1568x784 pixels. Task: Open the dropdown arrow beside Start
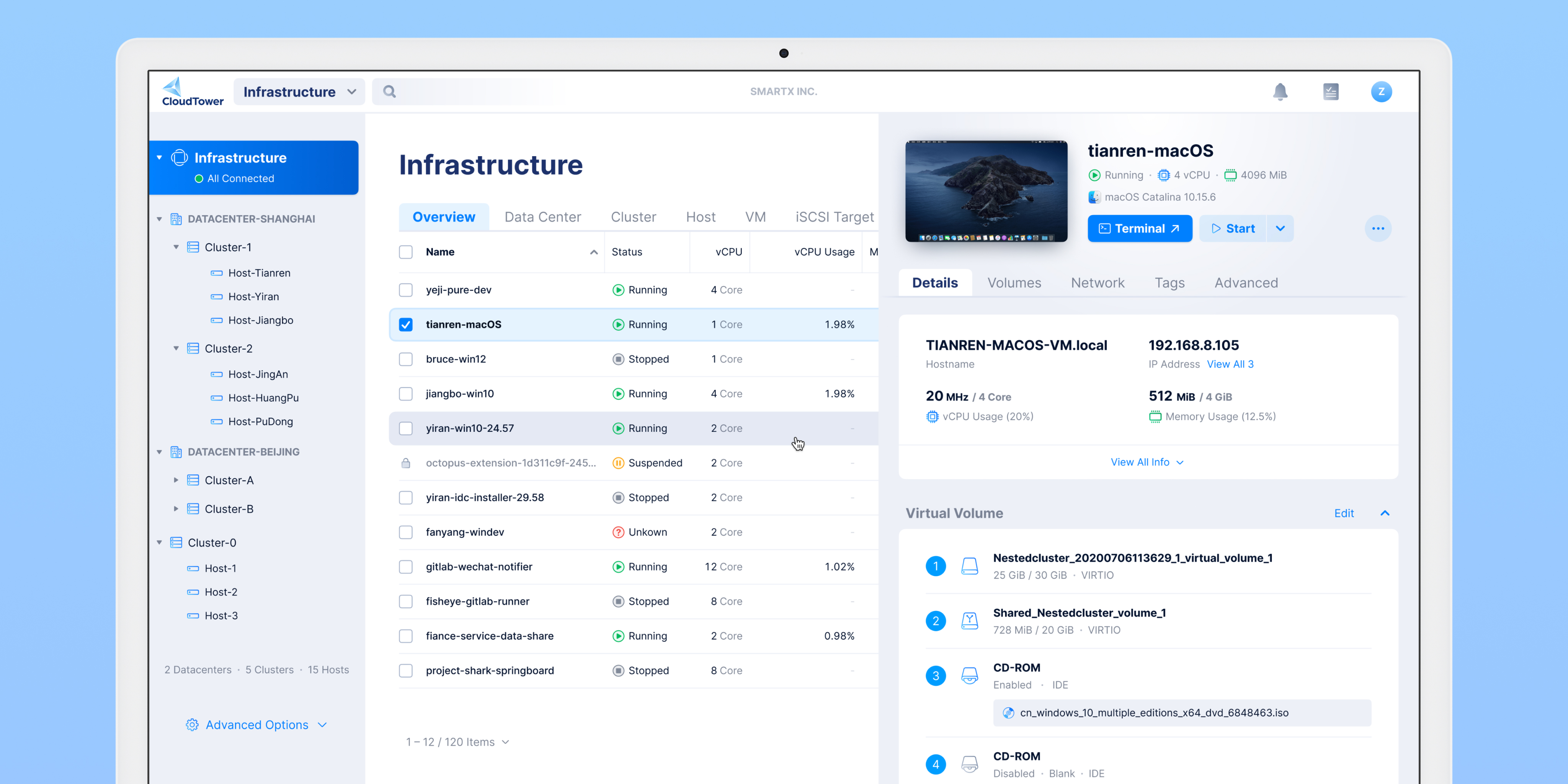tap(1280, 228)
